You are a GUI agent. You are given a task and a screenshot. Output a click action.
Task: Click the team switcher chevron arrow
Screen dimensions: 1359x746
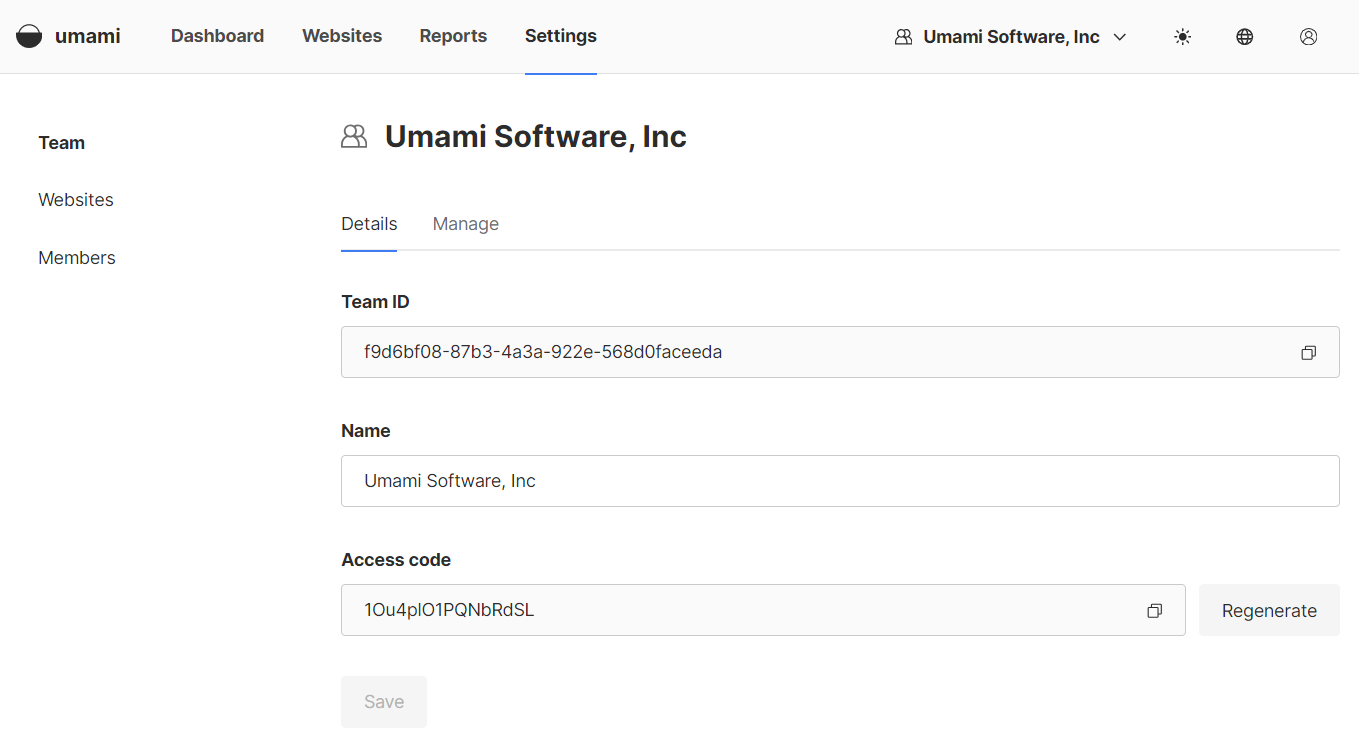pyautogui.click(x=1120, y=37)
